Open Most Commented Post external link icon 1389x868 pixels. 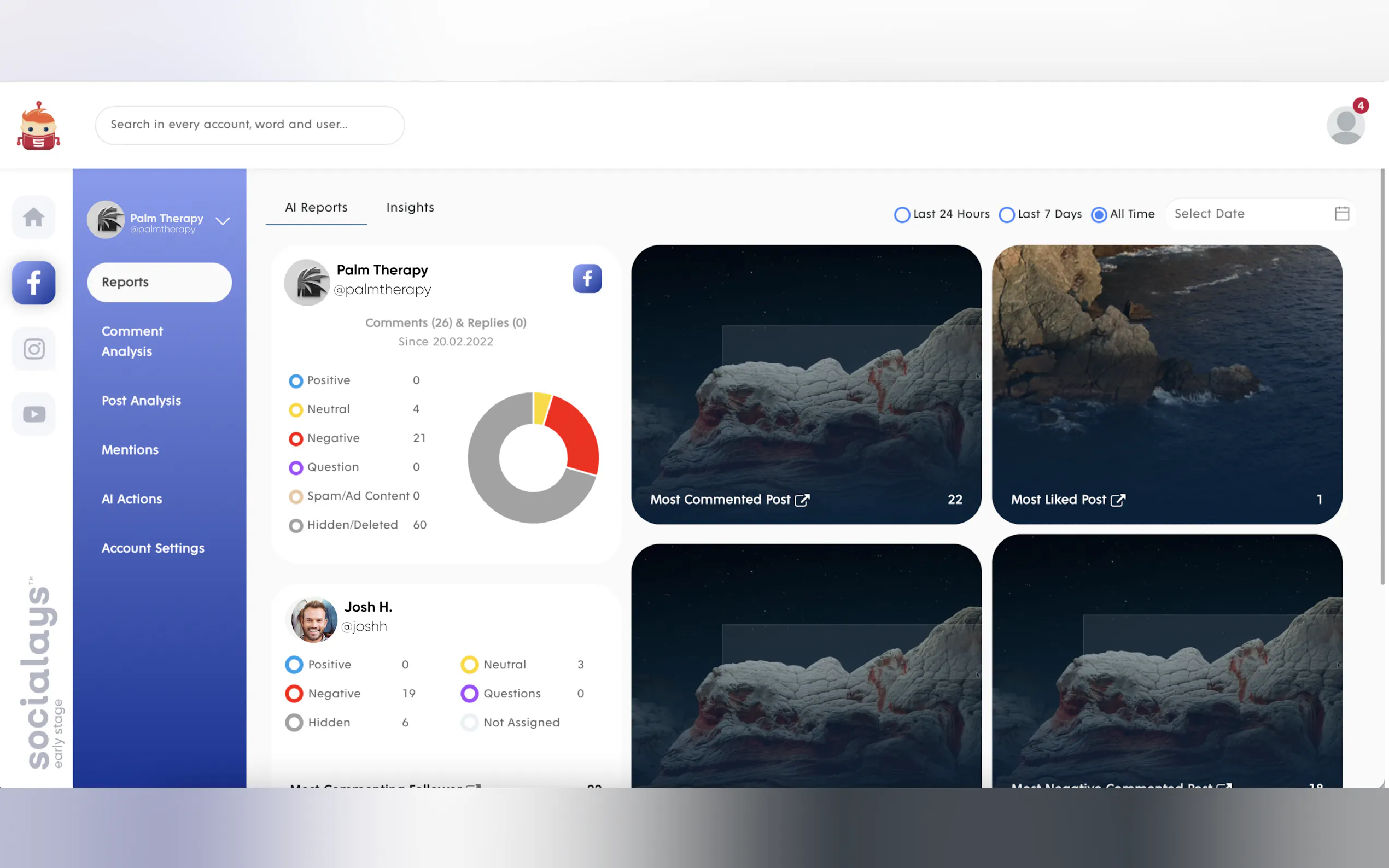point(802,500)
